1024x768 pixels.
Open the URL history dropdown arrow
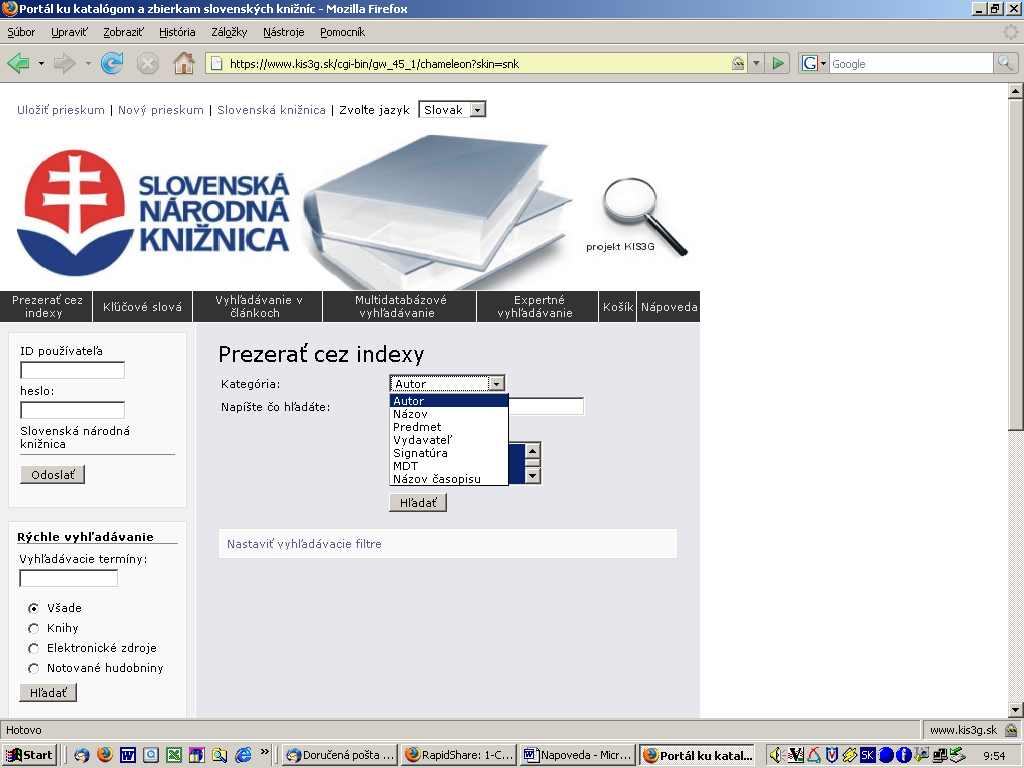[x=756, y=64]
